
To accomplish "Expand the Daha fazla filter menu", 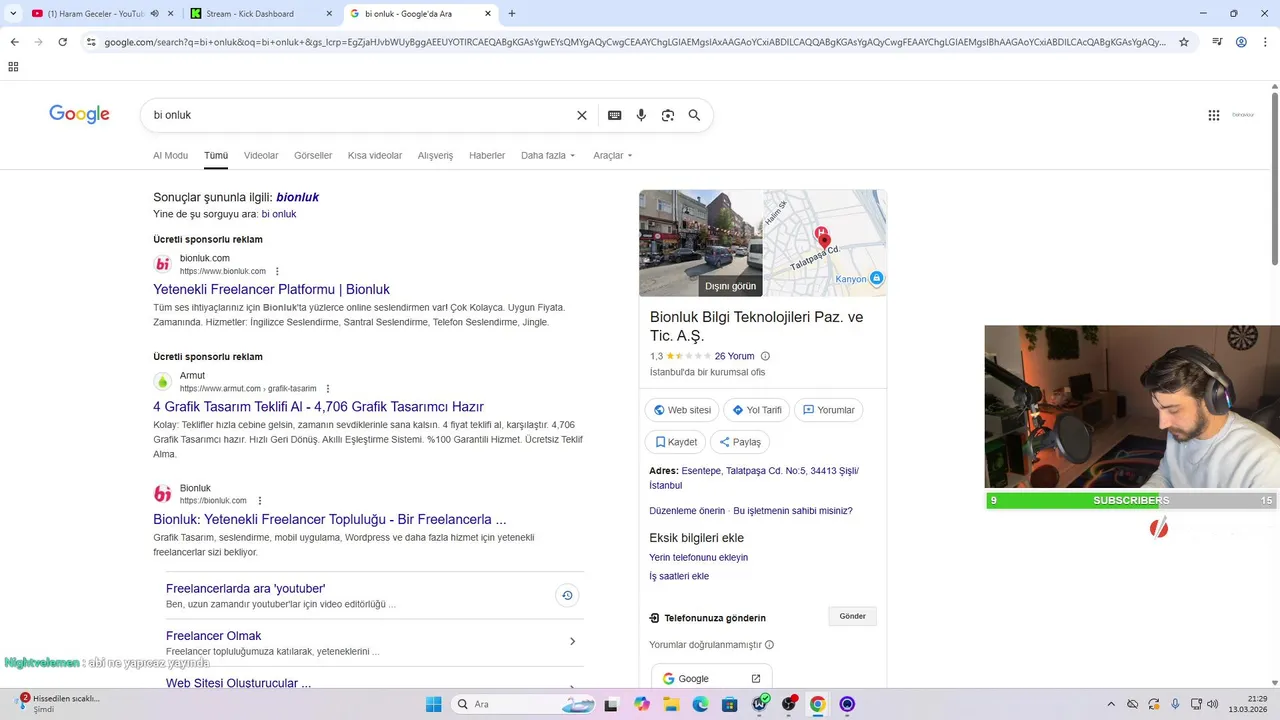I will (548, 155).
